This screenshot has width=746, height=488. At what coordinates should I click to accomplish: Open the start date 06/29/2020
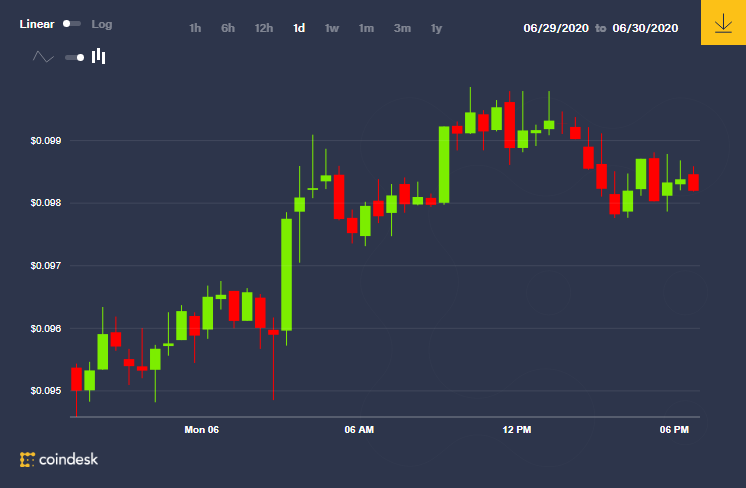click(x=556, y=28)
